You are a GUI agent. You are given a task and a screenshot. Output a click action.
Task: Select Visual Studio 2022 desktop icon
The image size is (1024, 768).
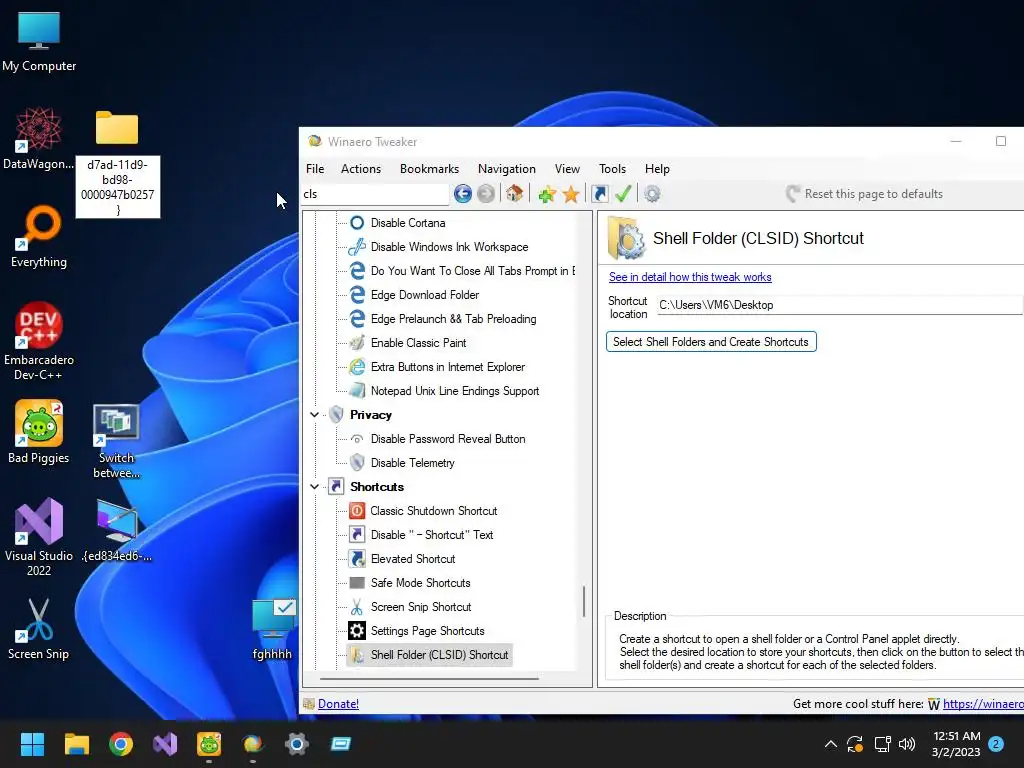pyautogui.click(x=39, y=537)
